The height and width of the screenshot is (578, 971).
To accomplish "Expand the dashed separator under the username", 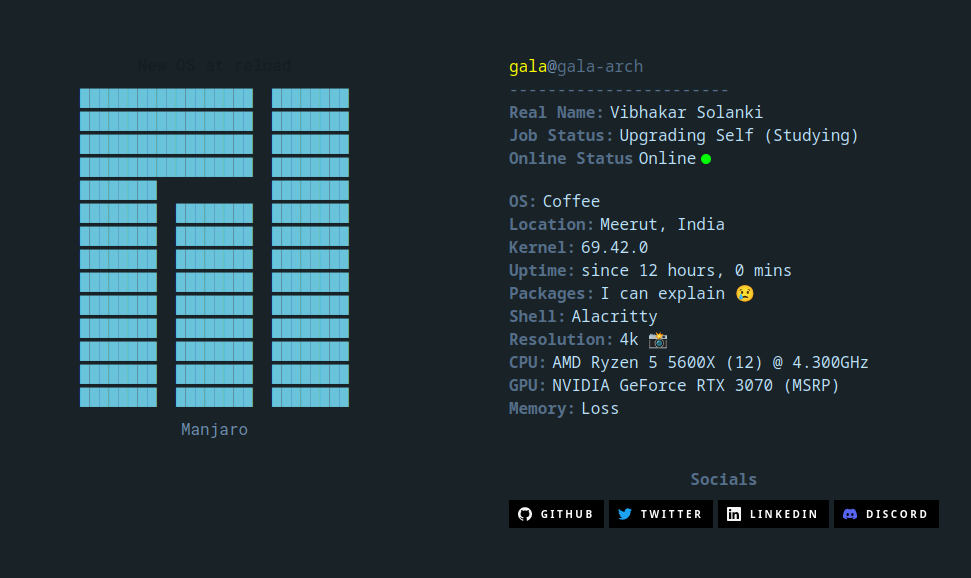I will click(616, 89).
